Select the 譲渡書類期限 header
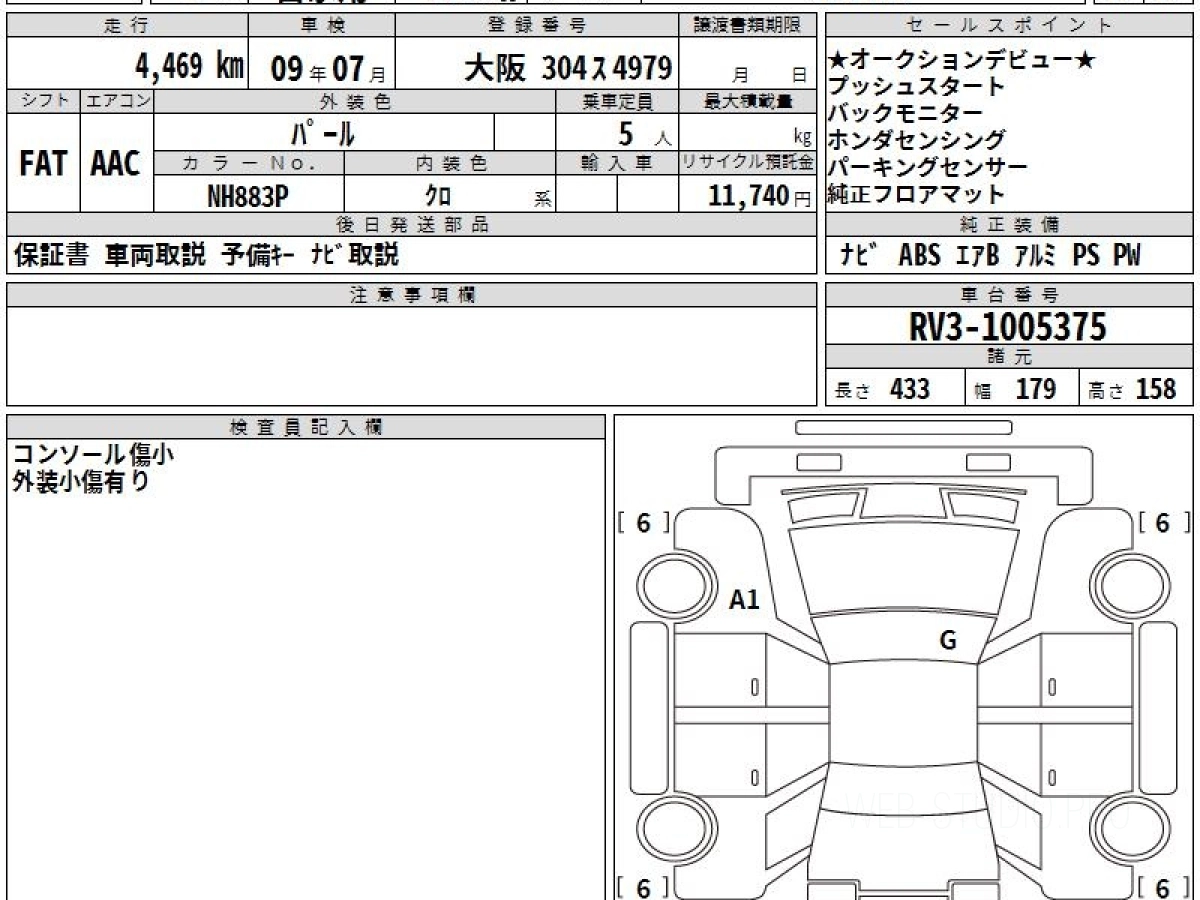The image size is (1200, 900). point(748,26)
